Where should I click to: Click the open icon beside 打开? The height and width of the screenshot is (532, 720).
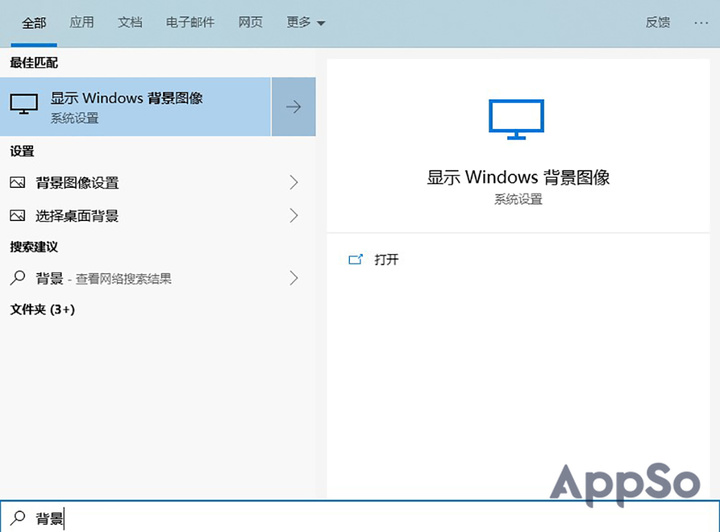[355, 260]
